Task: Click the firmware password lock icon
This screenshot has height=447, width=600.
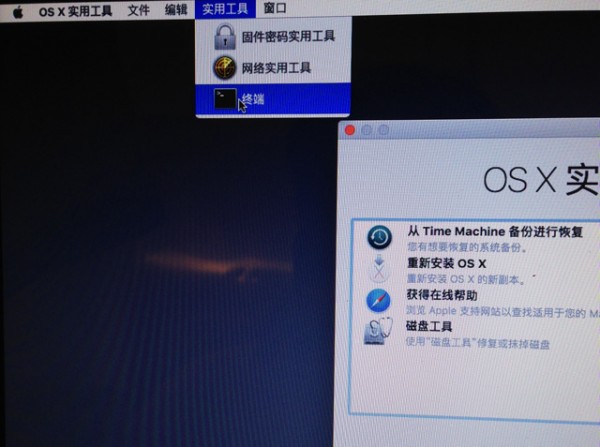Action: pos(225,37)
